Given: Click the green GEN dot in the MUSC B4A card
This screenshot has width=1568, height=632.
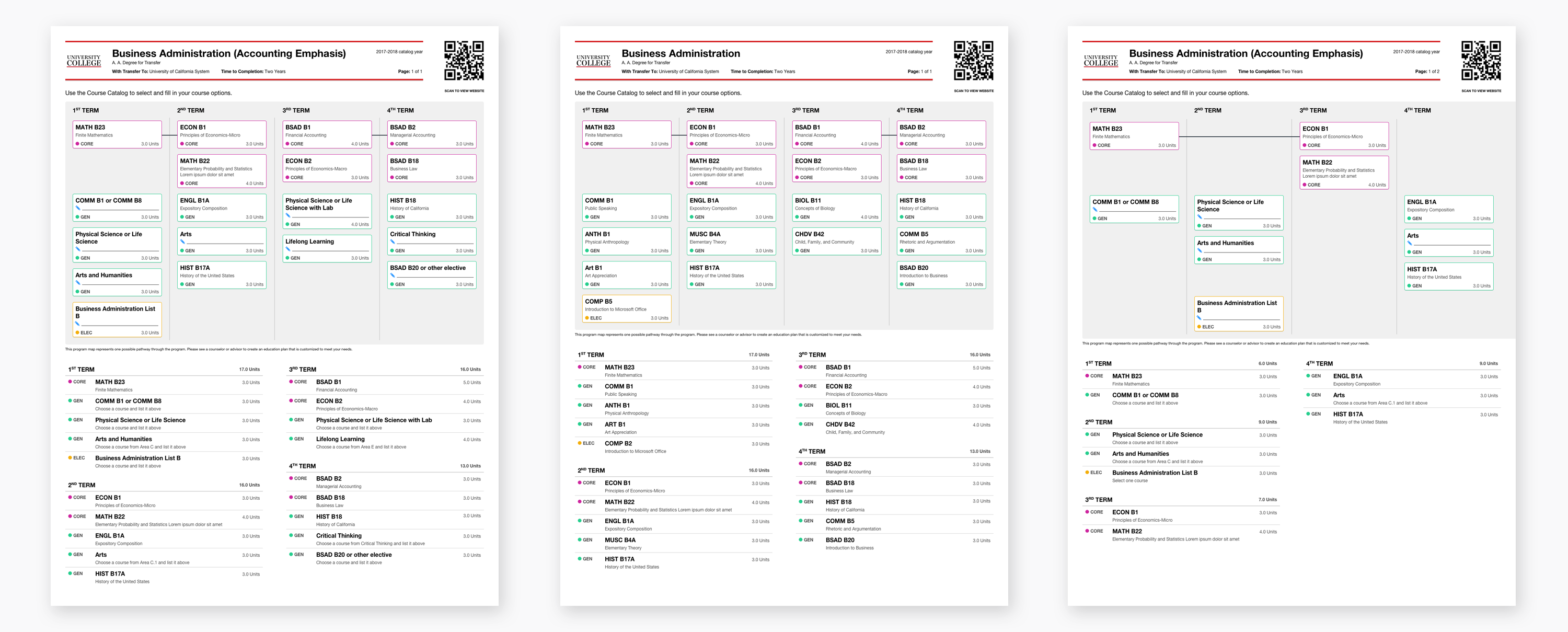Looking at the screenshot, I should click(691, 251).
